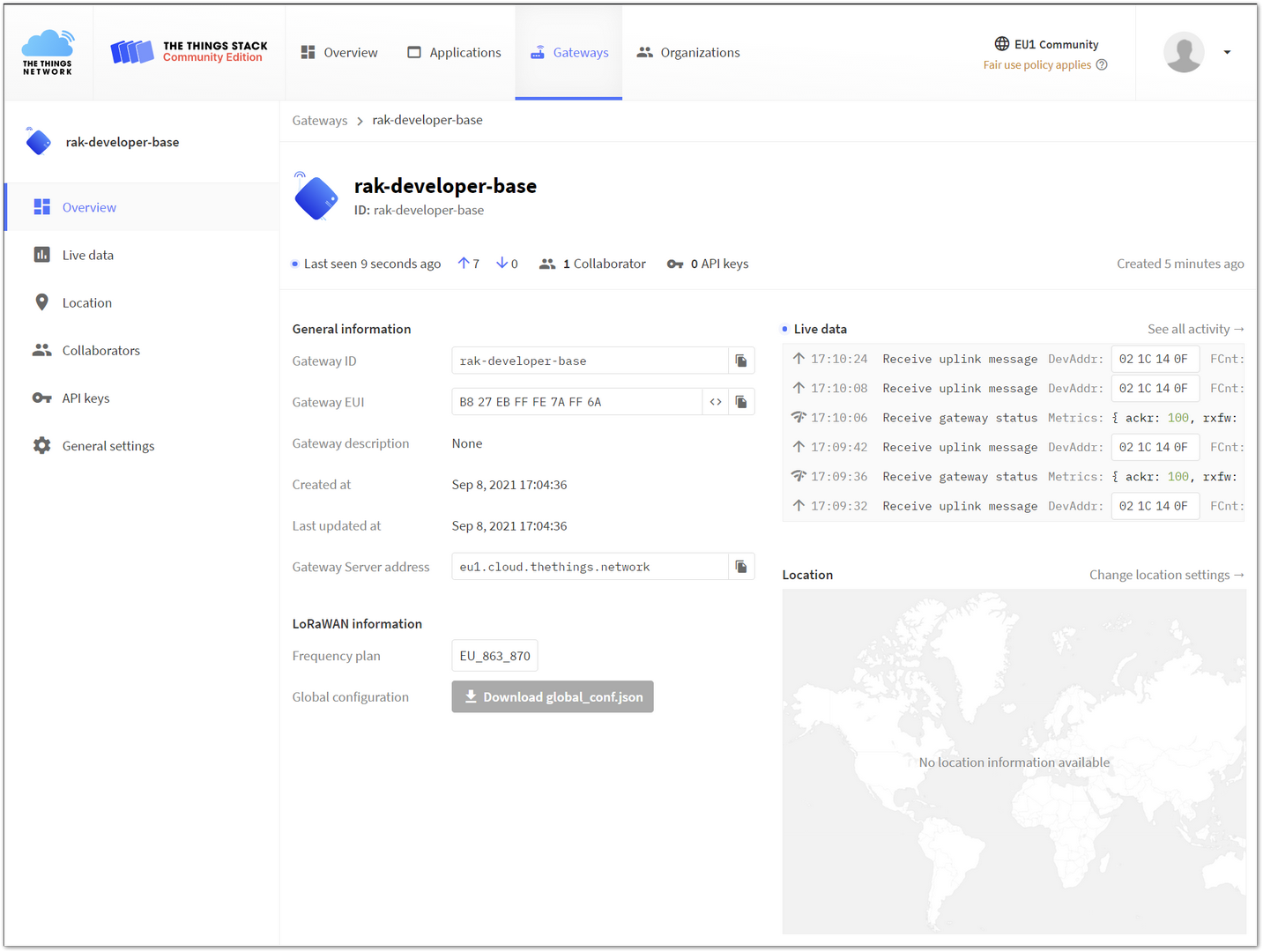This screenshot has width=1263, height=952.
Task: Open Location in the sidebar
Action: [142, 302]
